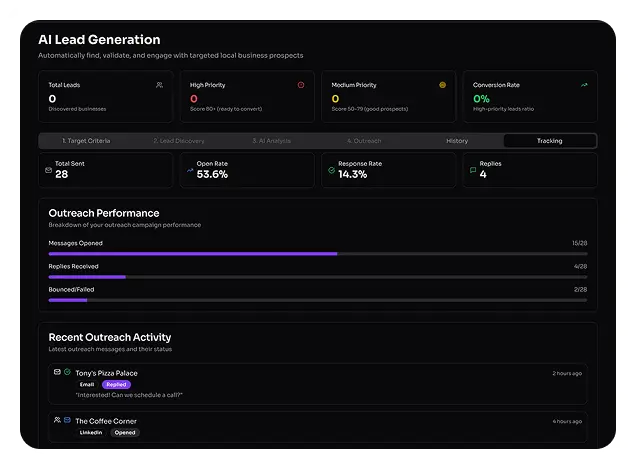
Task: Click the Response Rate checkmark icon
Action: pos(331,170)
